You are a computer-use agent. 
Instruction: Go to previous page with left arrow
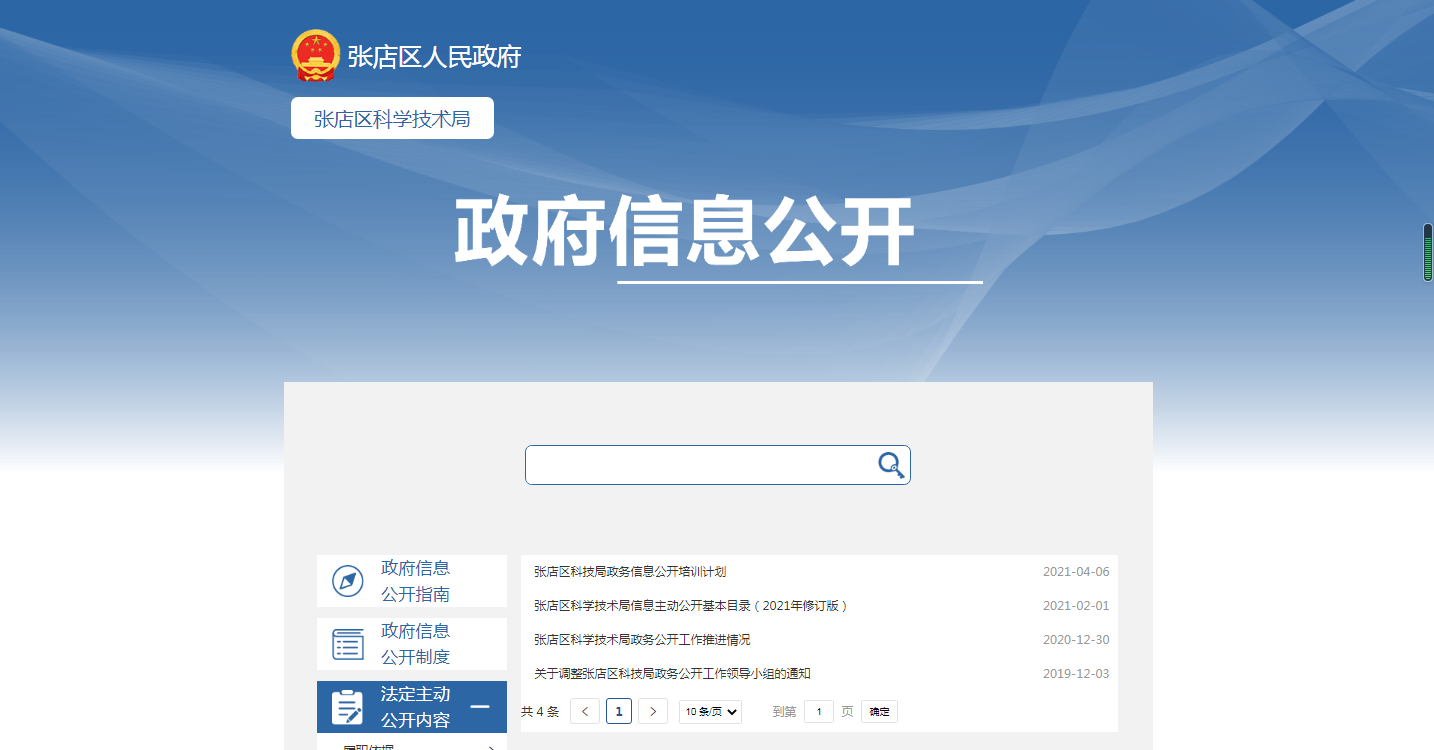(585, 712)
